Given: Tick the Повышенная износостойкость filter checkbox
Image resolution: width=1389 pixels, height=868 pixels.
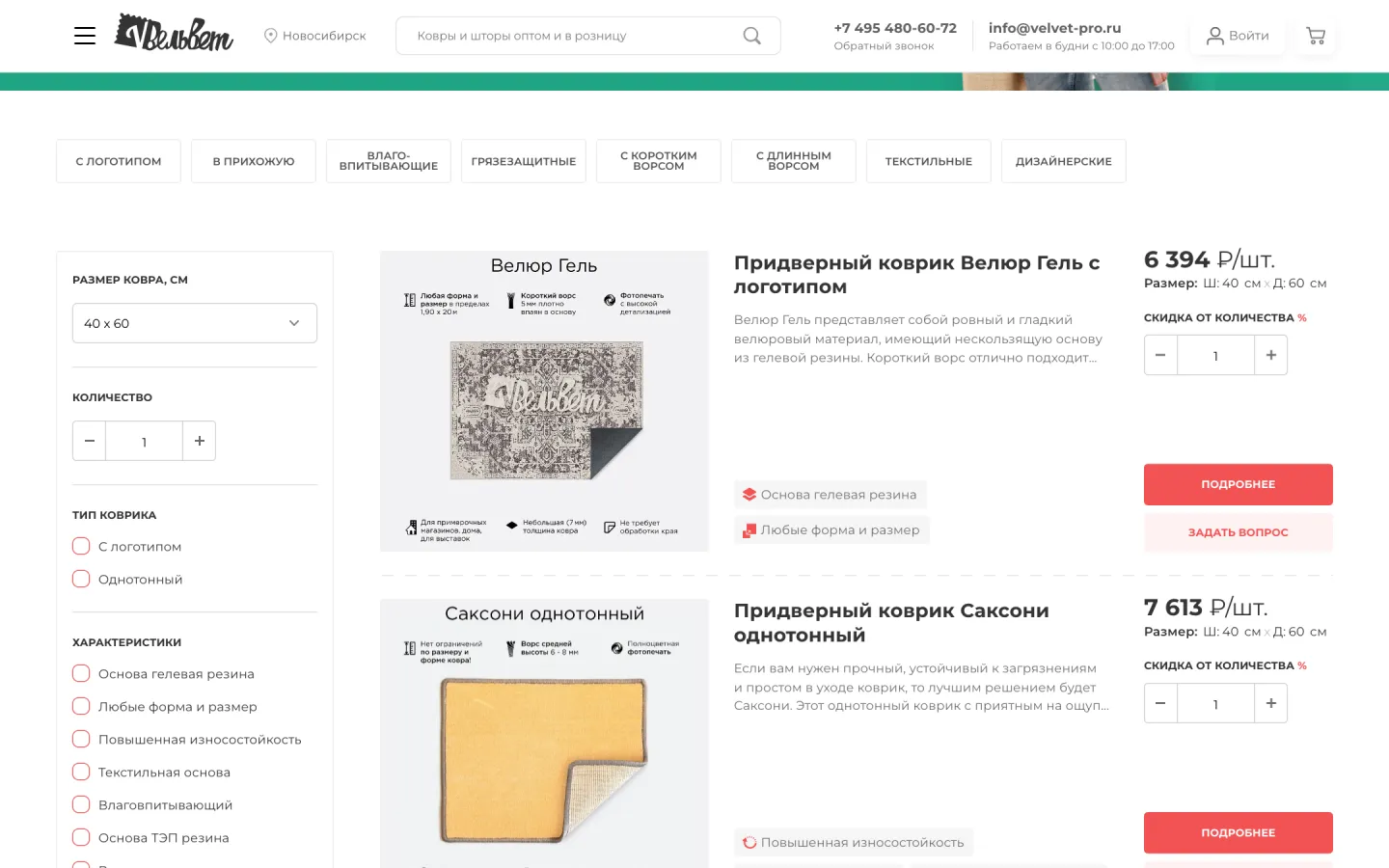Looking at the screenshot, I should [x=81, y=739].
